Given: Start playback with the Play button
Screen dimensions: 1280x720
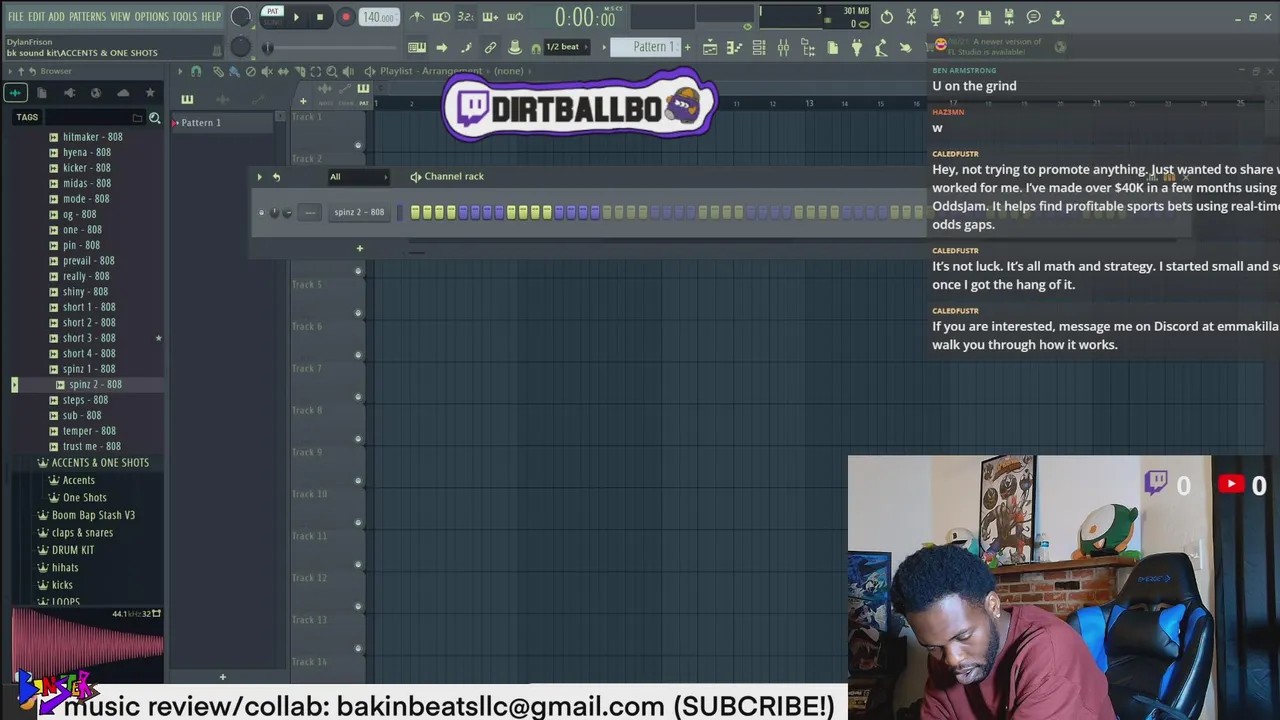Looking at the screenshot, I should 296,17.
